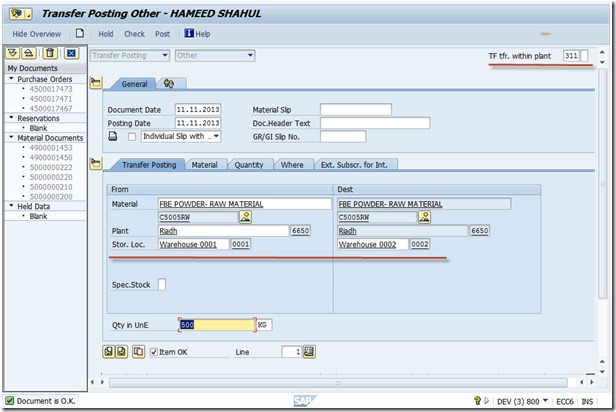Open material image icon beside Dest C5005RW

click(425, 217)
